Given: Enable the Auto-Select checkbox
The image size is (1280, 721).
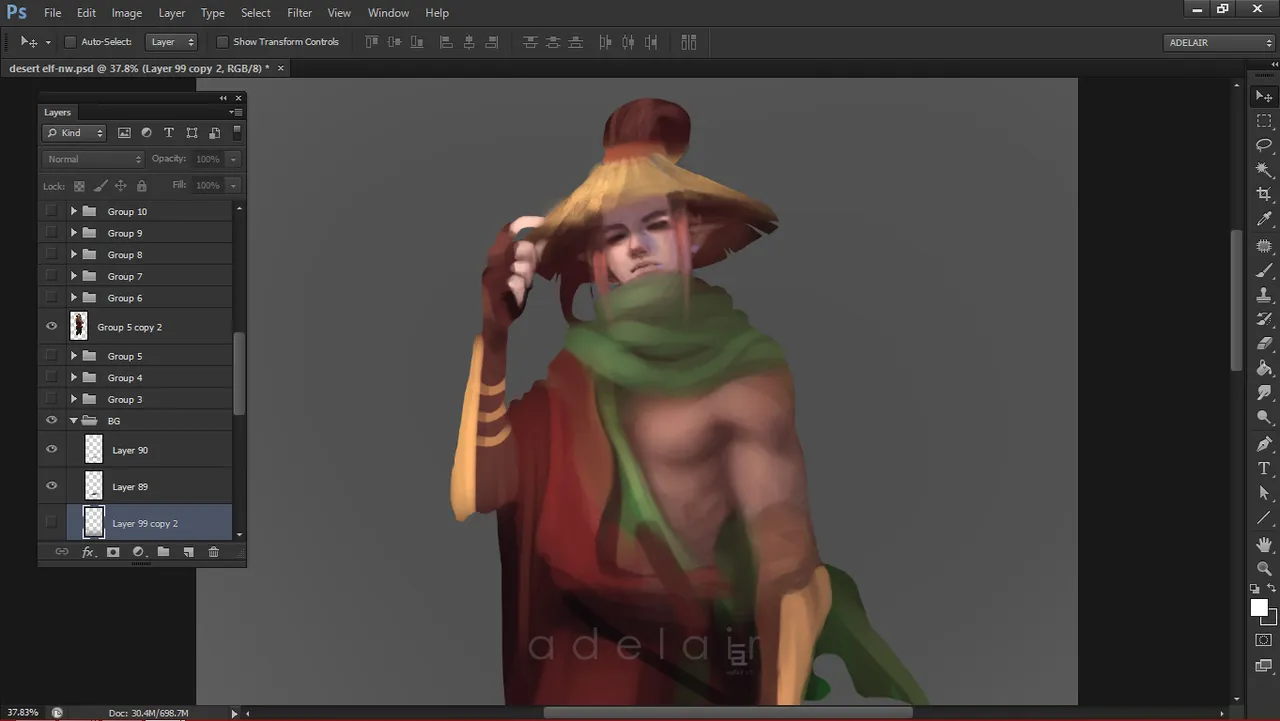Looking at the screenshot, I should pos(70,42).
